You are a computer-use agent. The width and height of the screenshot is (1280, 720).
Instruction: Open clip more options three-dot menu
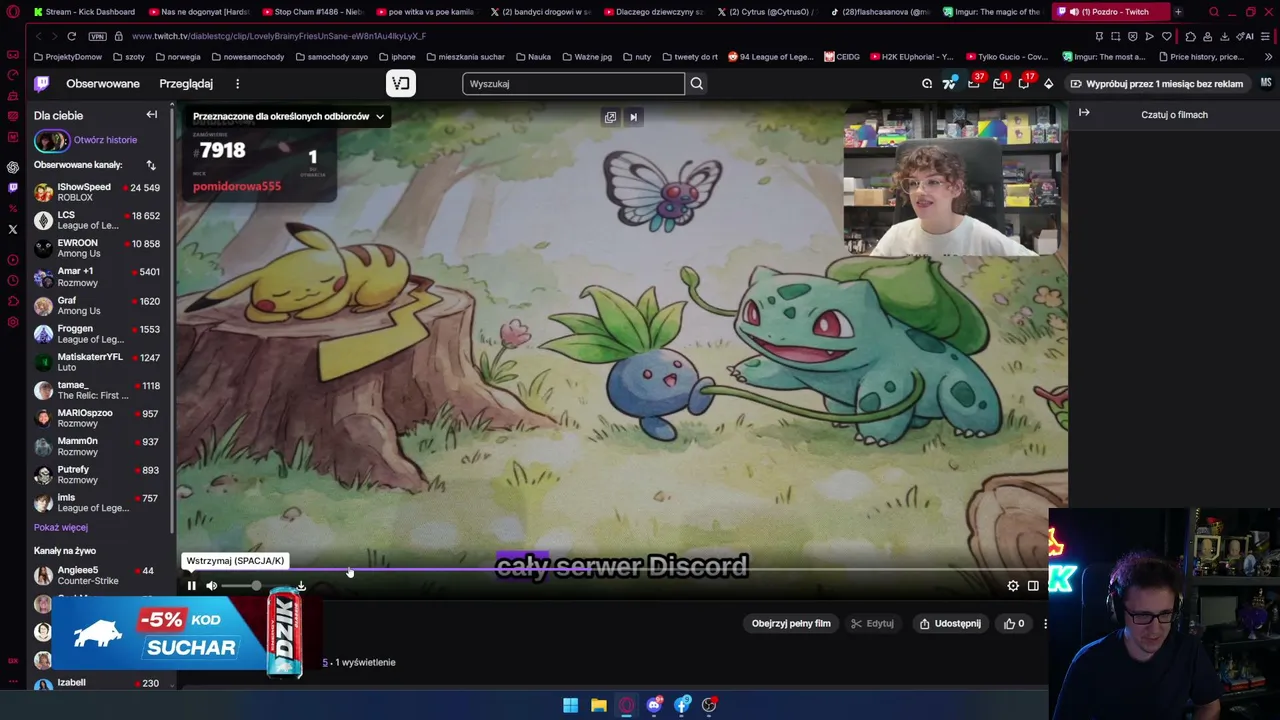tap(1045, 624)
